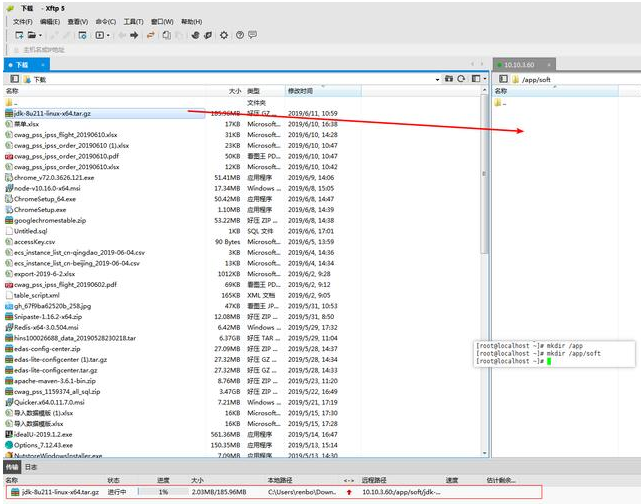Image resolution: width=641 pixels, height=504 pixels.
Task: Switch to the 10.10.3.60 remote tab
Action: (x=520, y=63)
